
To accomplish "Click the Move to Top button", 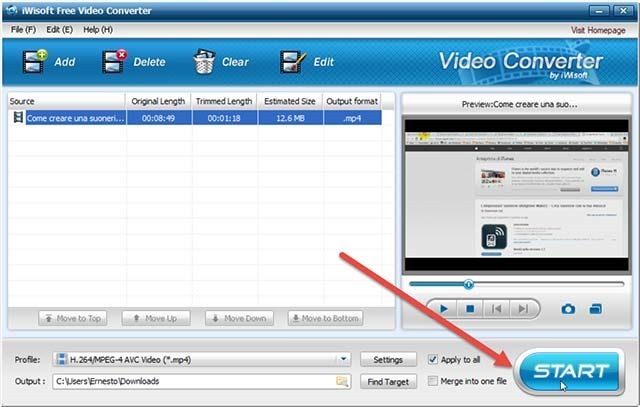I will [73, 318].
